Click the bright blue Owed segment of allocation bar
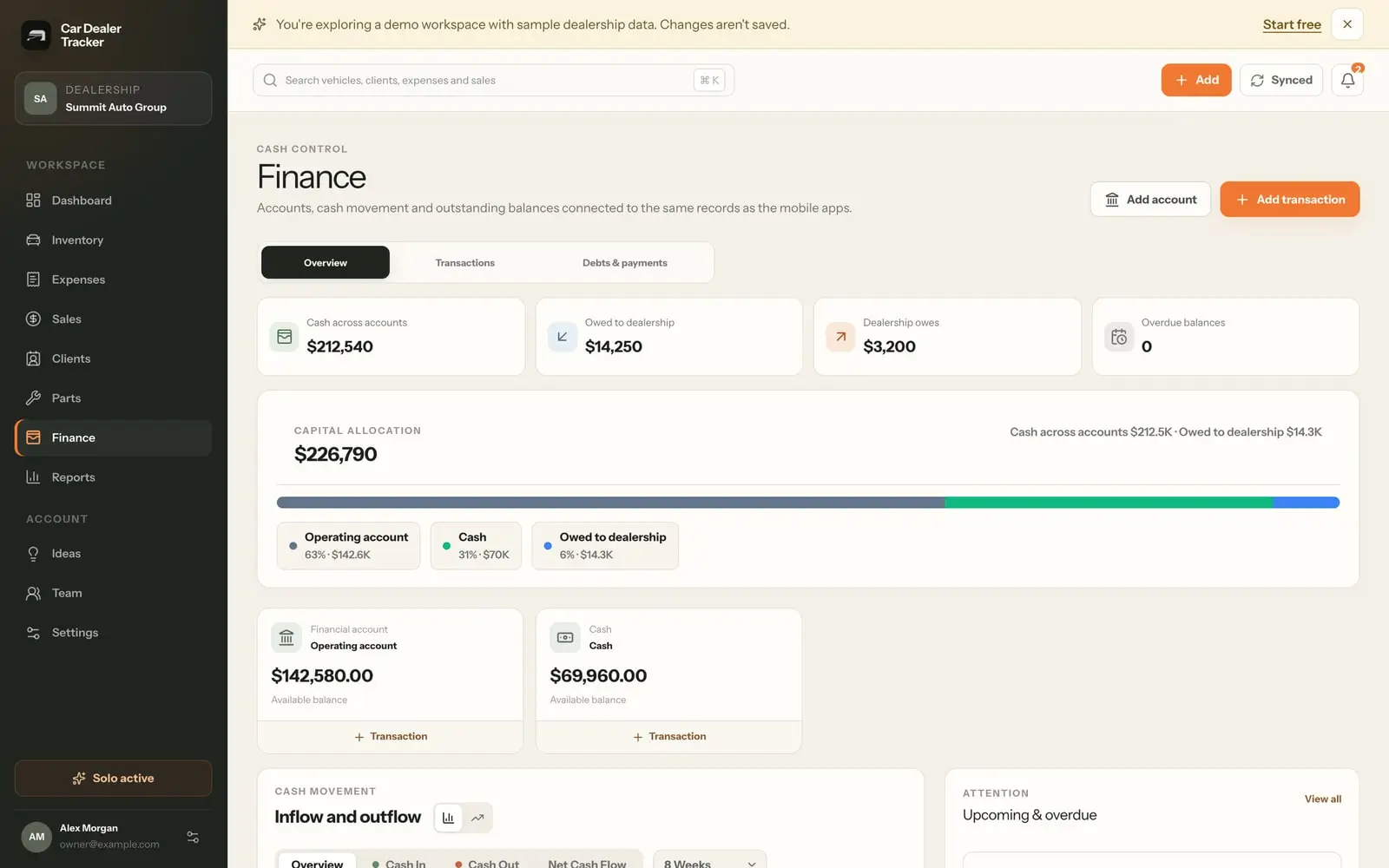Screen dimensions: 1389x868 [1307, 503]
